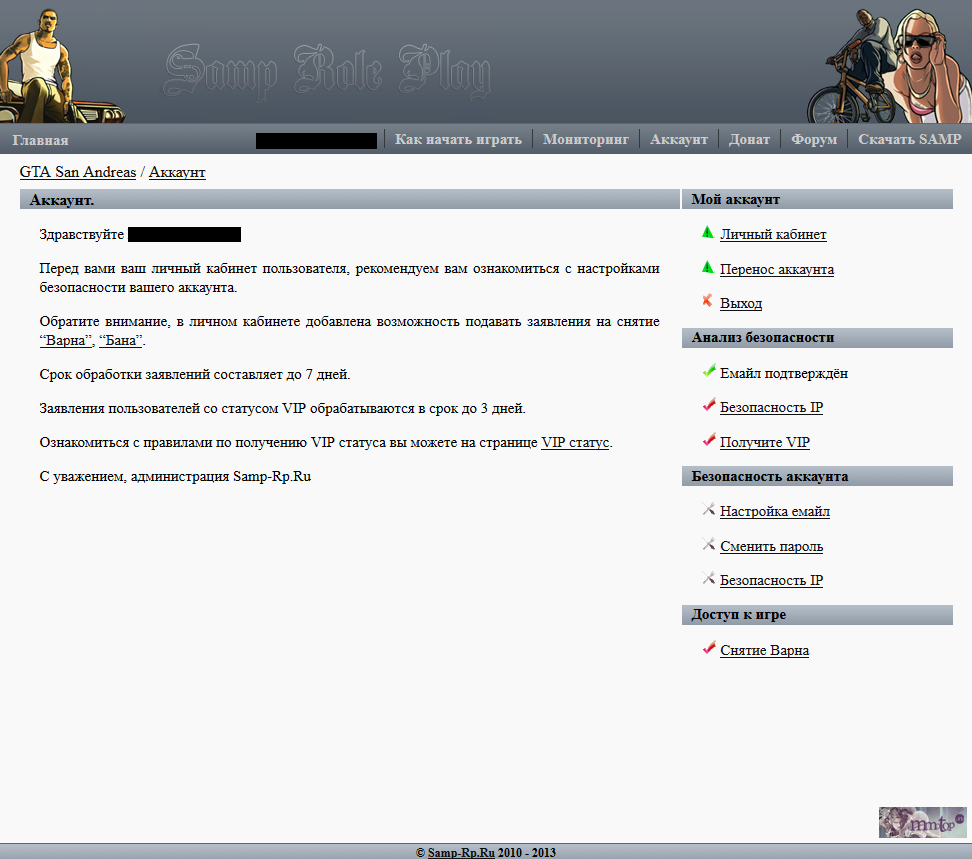Click the green arrow icon beside Личный кабинет

(x=708, y=233)
